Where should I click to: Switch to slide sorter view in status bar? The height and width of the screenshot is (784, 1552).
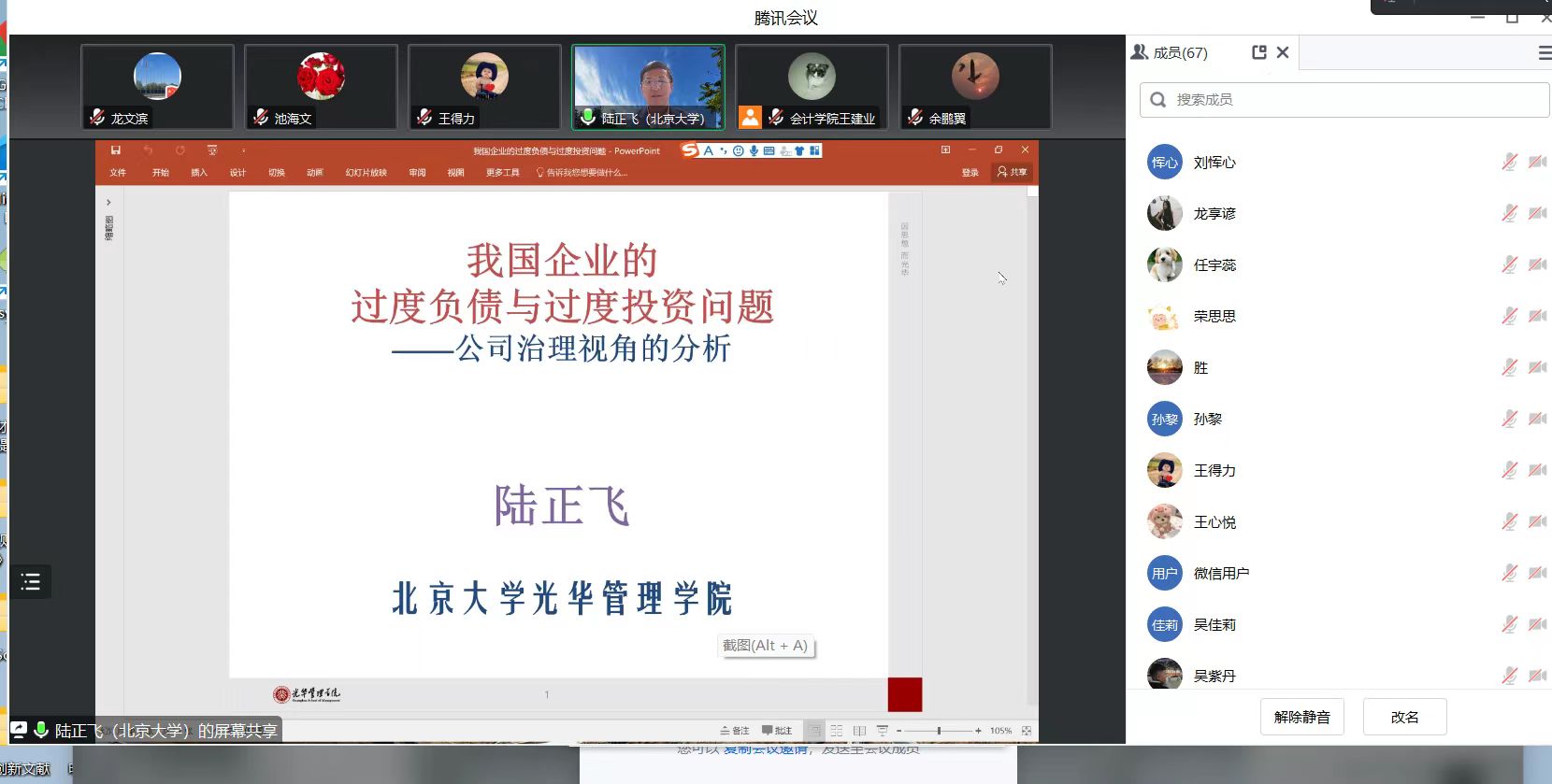click(x=837, y=731)
